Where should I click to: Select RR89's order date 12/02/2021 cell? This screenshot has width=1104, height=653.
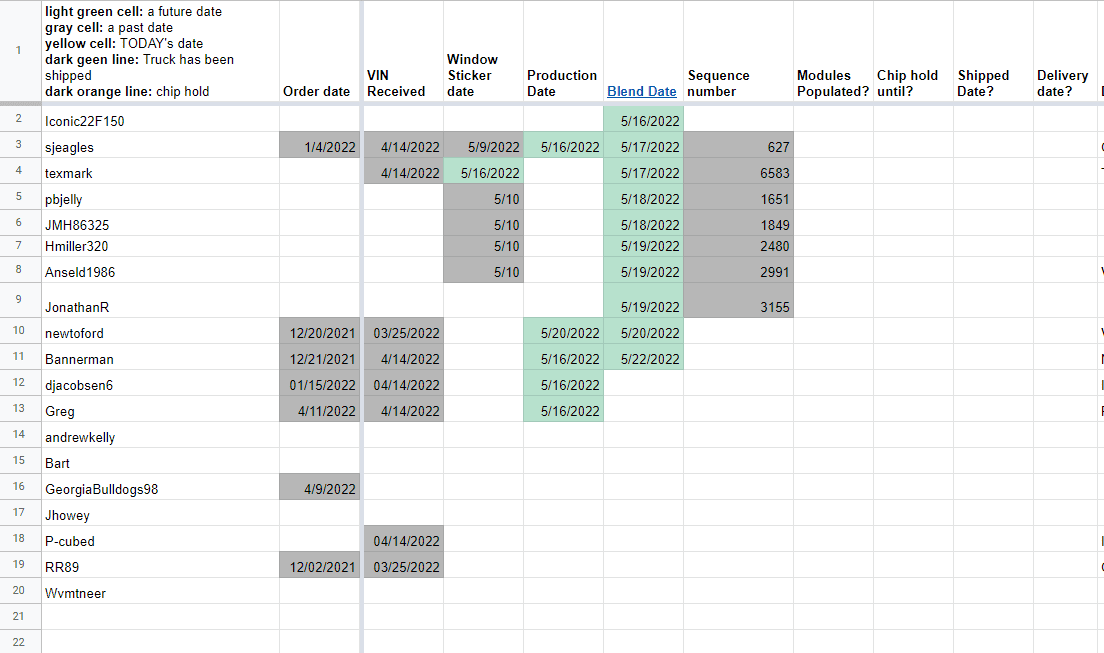[319, 567]
